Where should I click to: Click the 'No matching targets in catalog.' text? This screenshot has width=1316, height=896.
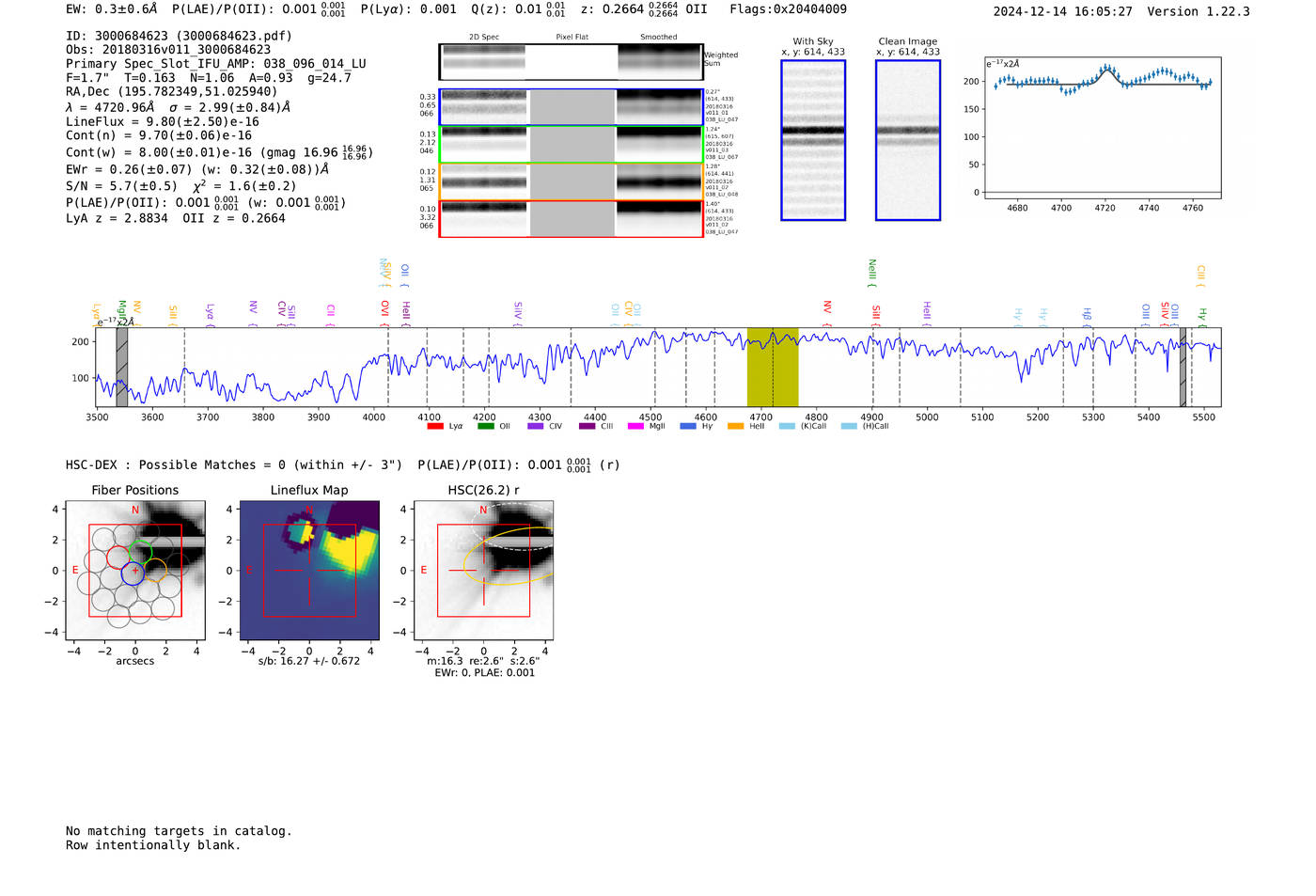point(179,831)
